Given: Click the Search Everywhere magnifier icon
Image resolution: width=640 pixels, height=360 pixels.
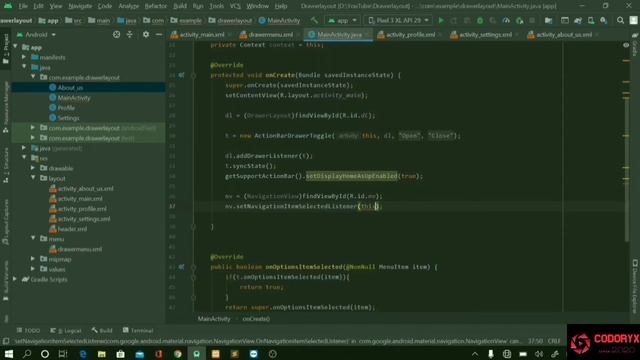Looking at the screenshot, I should click(620, 20).
